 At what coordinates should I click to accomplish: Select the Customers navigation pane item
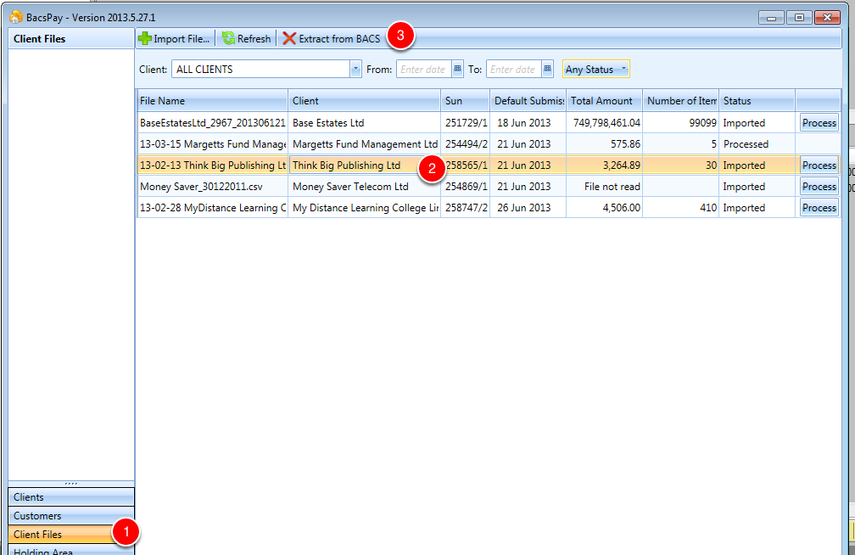pos(71,516)
